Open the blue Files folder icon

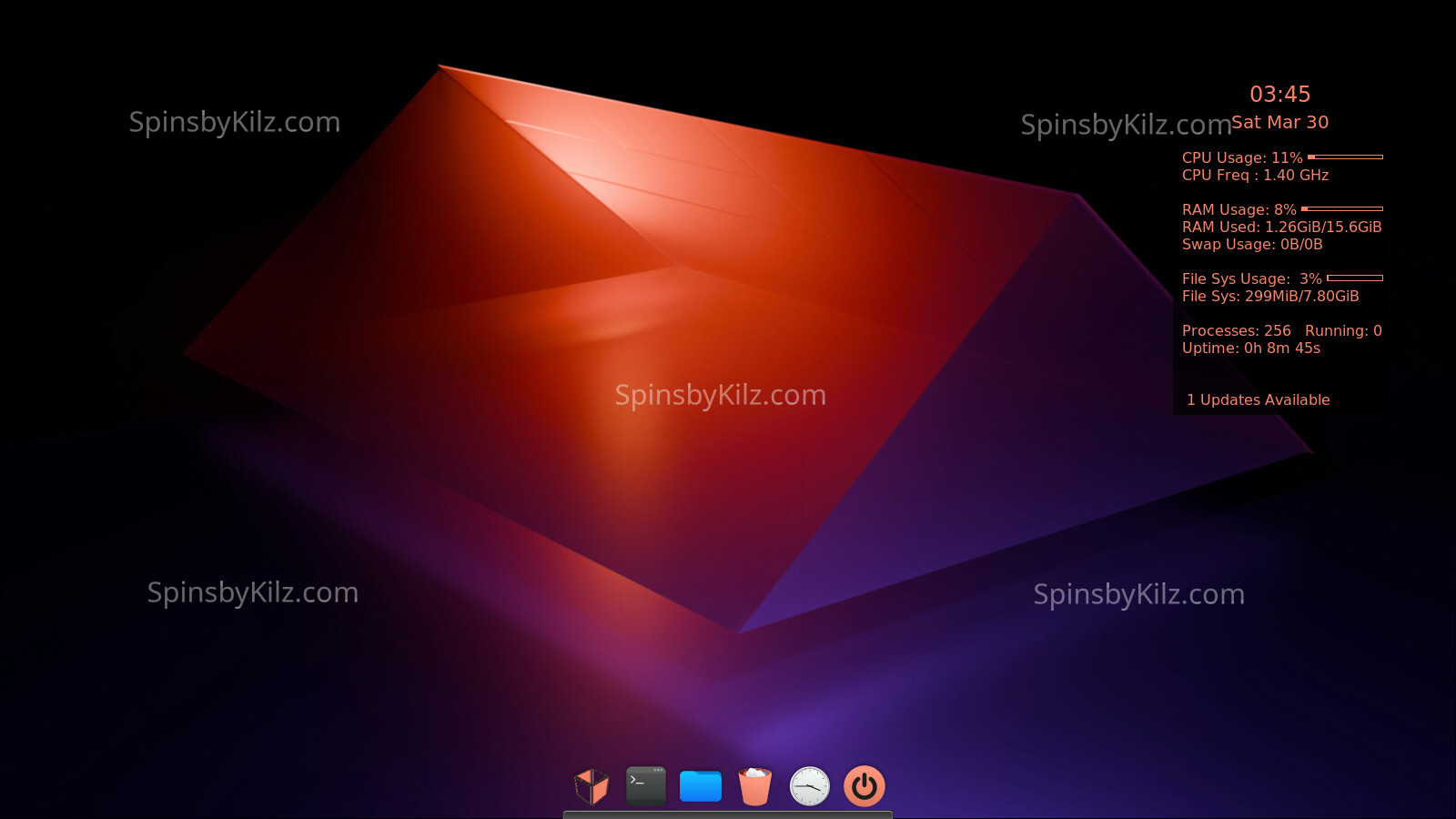pyautogui.click(x=701, y=786)
